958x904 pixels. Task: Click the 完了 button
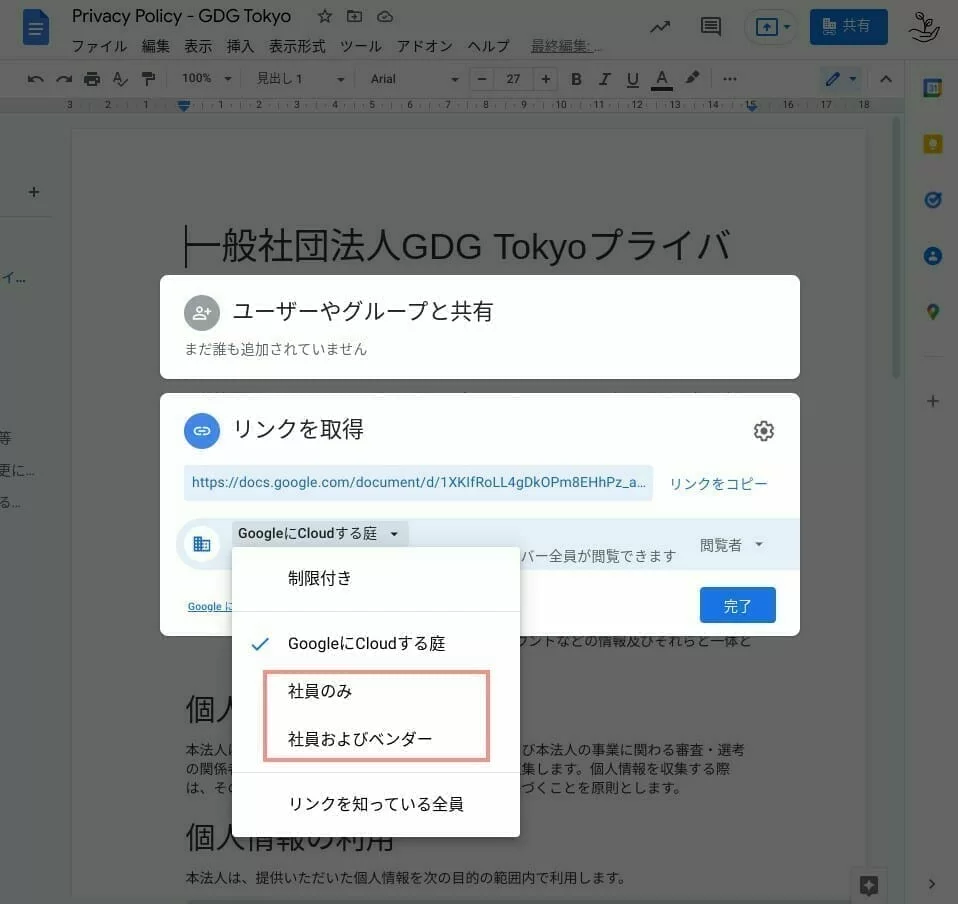tap(737, 605)
